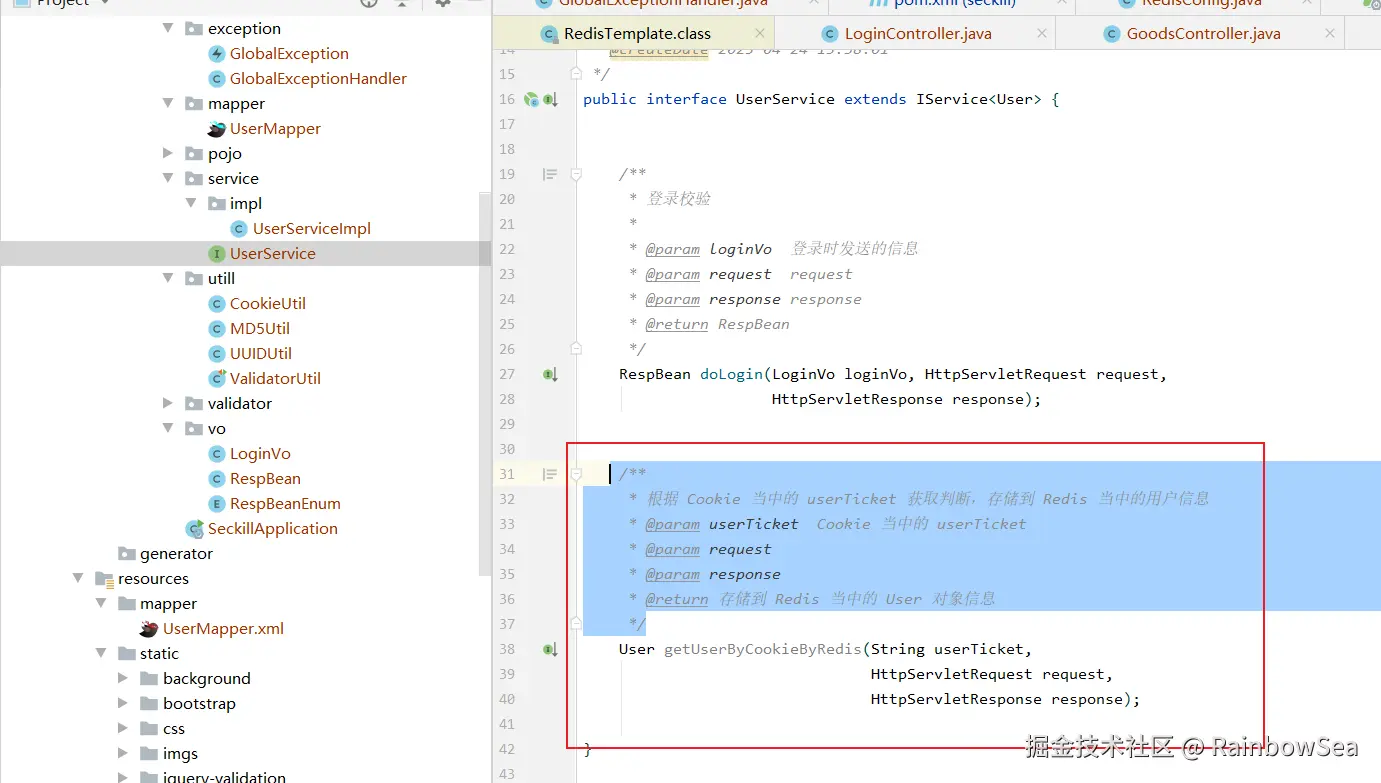This screenshot has width=1381, height=783.
Task: Expand the validator package
Action: coord(168,404)
